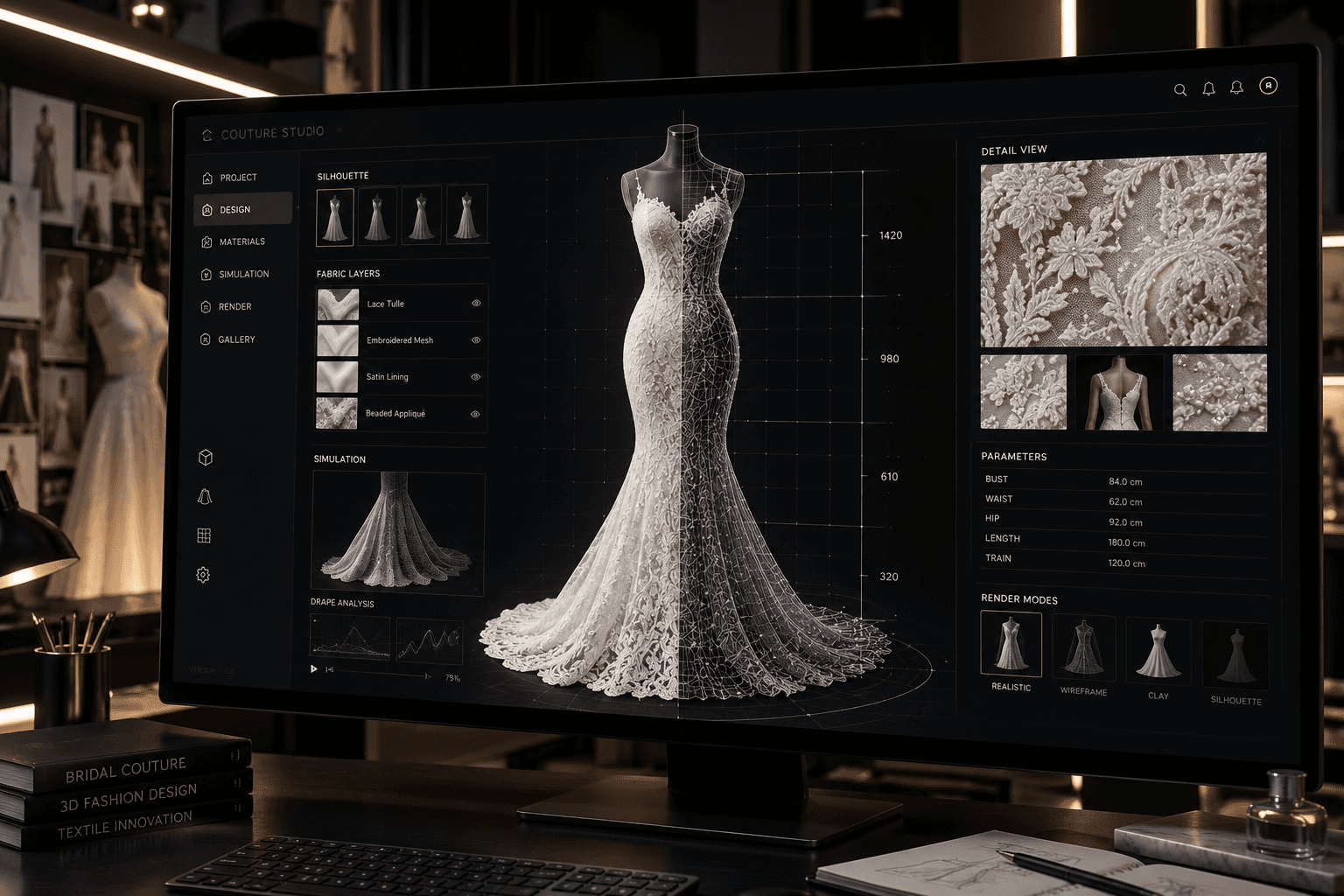Click the Hip value 92.0 cm
Image resolution: width=1344 pixels, height=896 pixels.
coord(1125,522)
